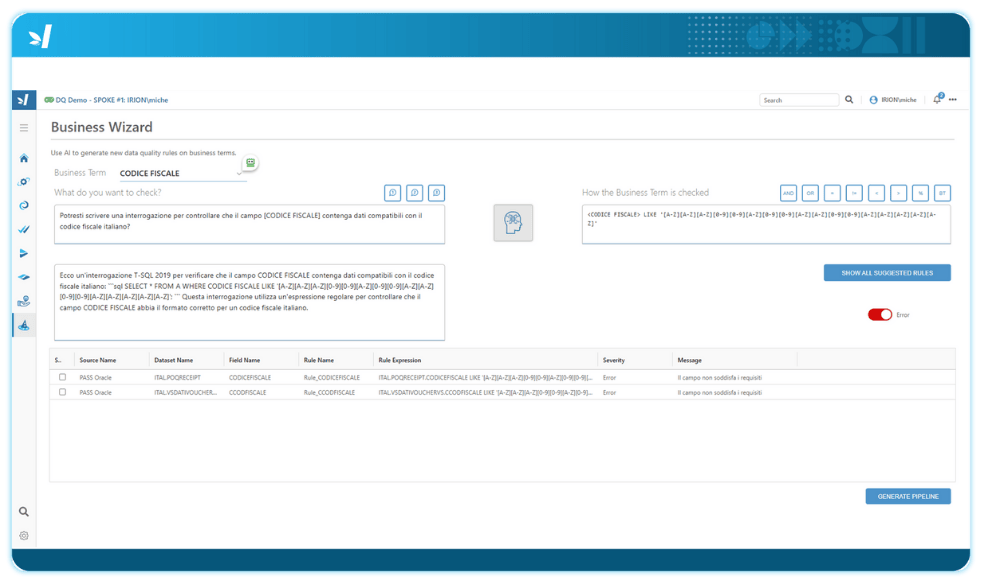Insert the percent operator
This screenshot has width=983, height=582.
click(x=920, y=193)
